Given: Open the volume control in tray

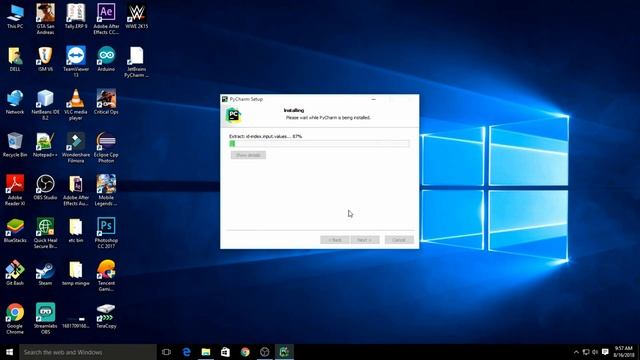Looking at the screenshot, I should [x=595, y=352].
